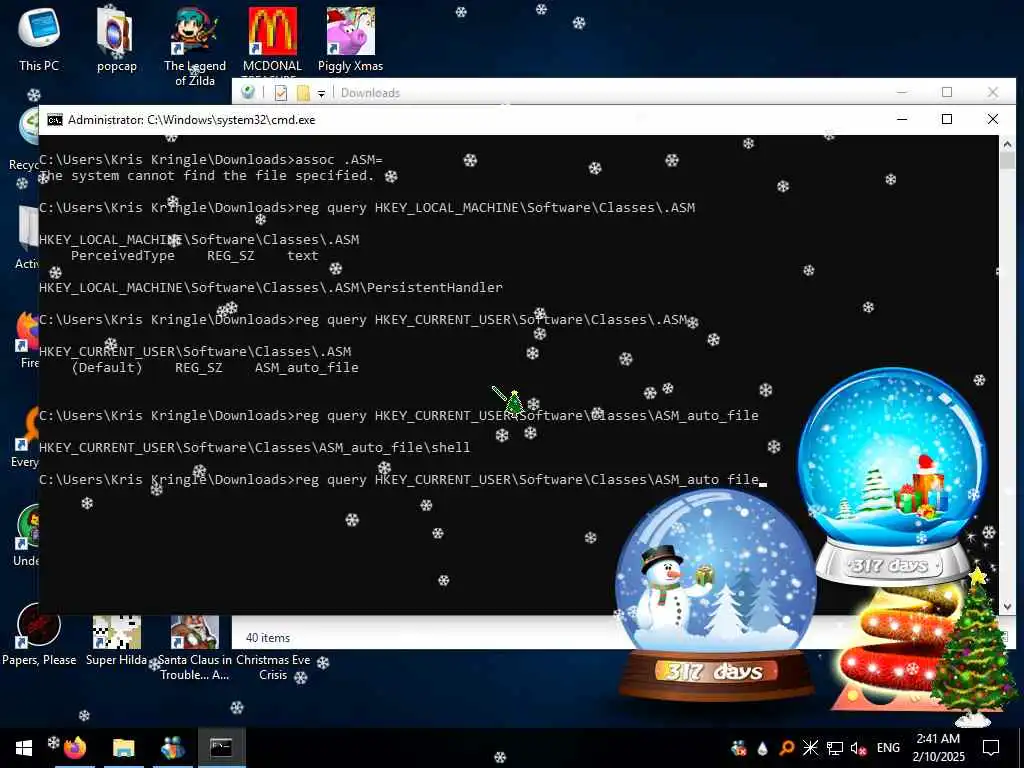Close the cmd.exe window
The width and height of the screenshot is (1024, 768).
pyautogui.click(x=993, y=120)
